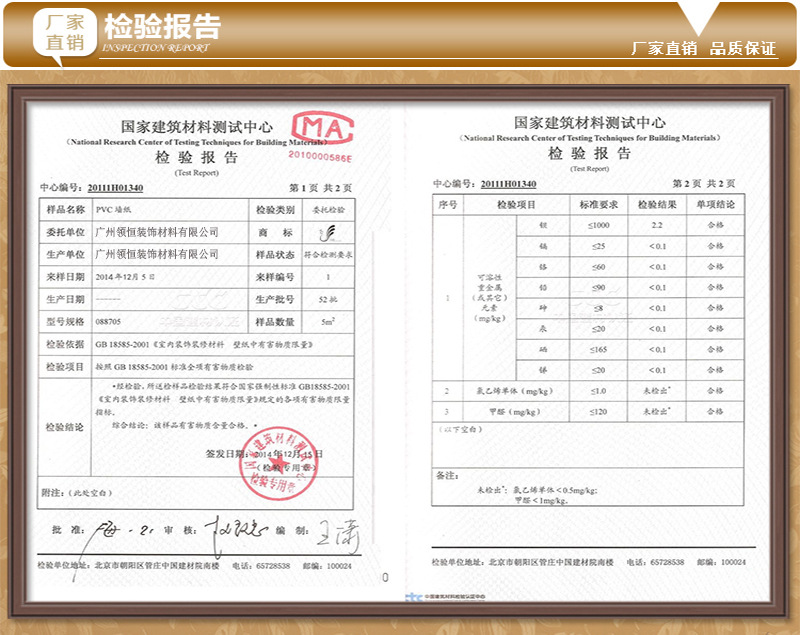Click the sample quantity value 5m²

tap(328, 322)
